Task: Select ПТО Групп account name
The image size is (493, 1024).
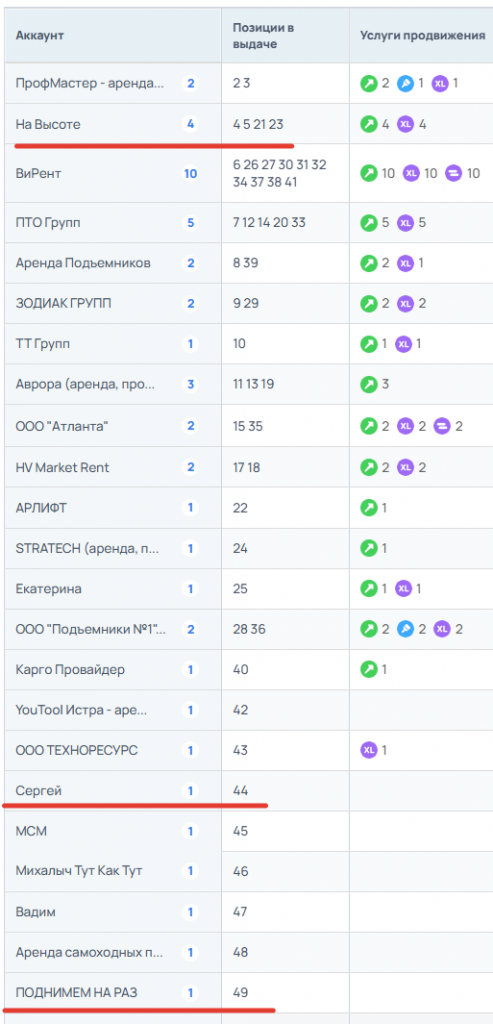Action: (49, 223)
